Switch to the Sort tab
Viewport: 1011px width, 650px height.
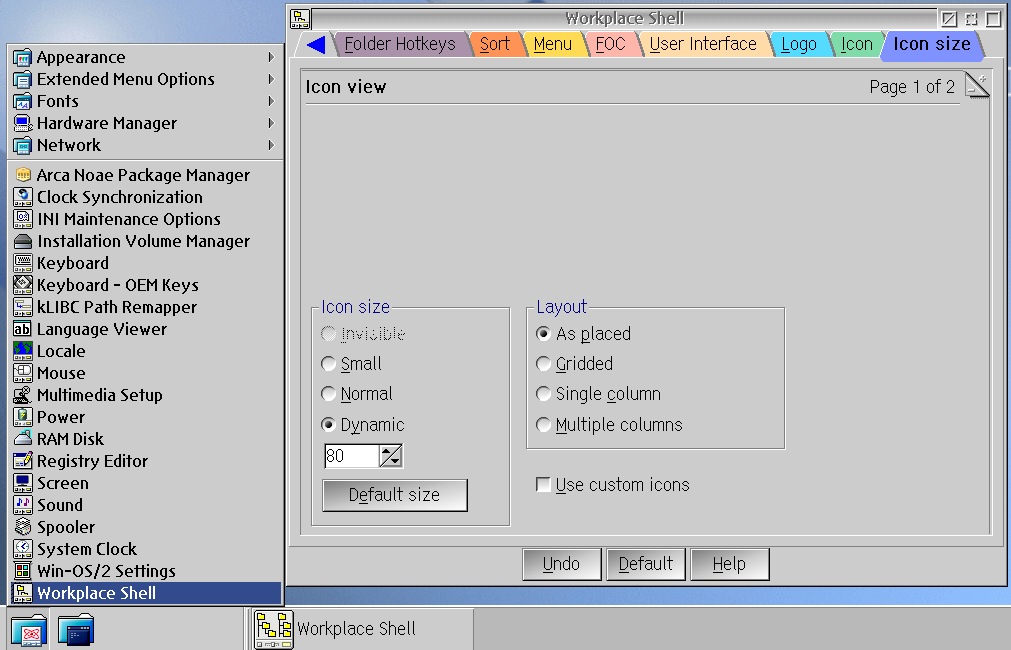click(495, 44)
